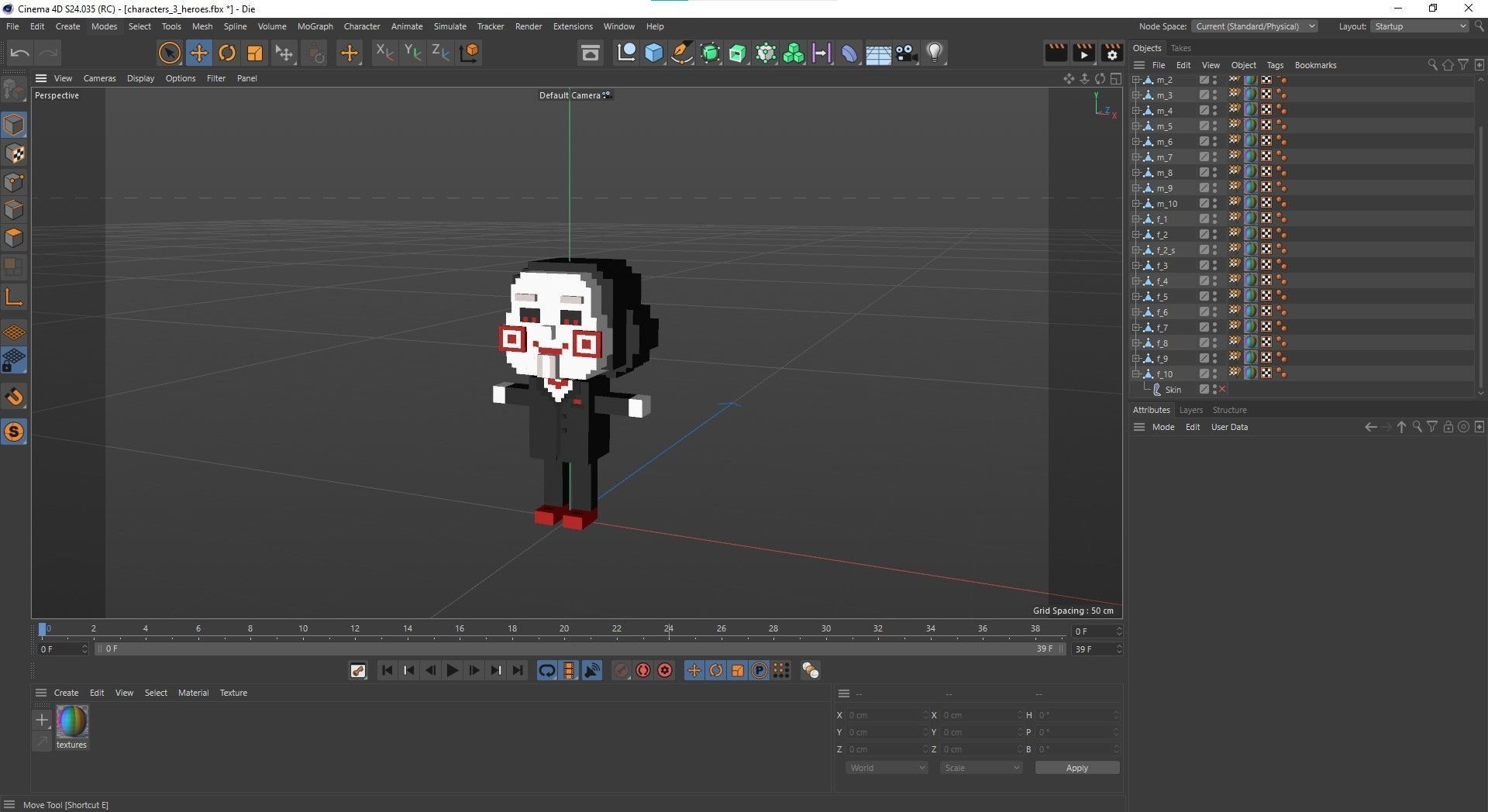Select the Live Selection tool

(x=170, y=53)
